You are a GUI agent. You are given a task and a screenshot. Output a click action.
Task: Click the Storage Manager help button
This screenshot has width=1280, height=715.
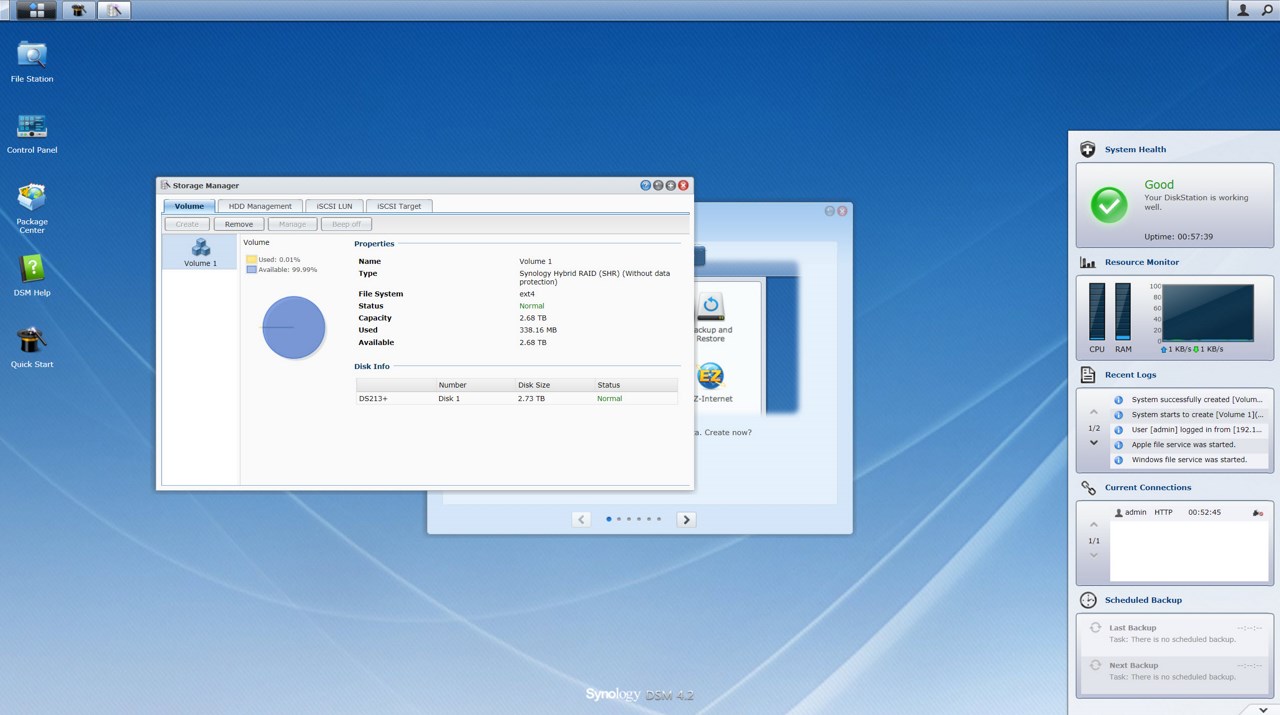(645, 186)
